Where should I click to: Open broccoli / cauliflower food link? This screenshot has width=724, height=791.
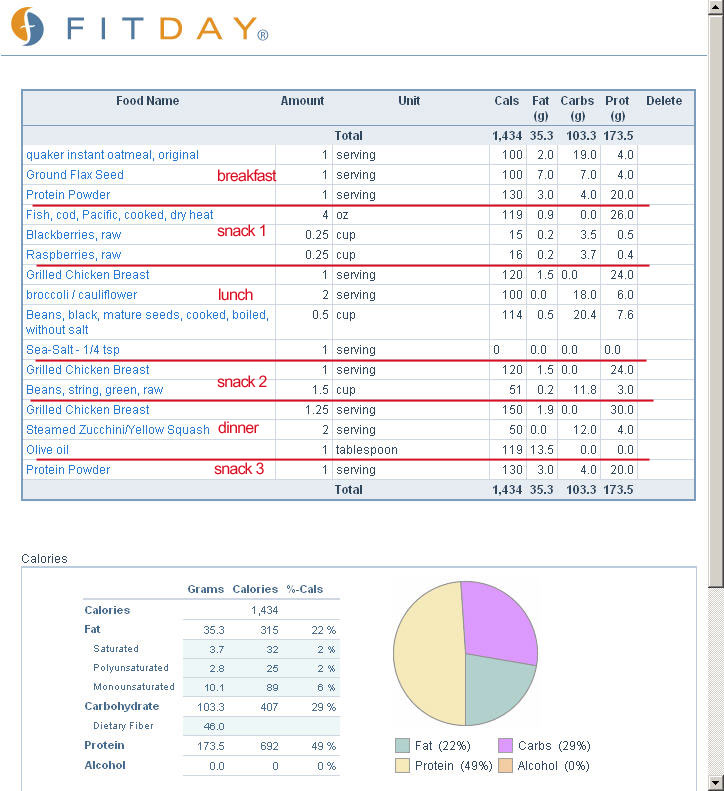pyautogui.click(x=81, y=295)
